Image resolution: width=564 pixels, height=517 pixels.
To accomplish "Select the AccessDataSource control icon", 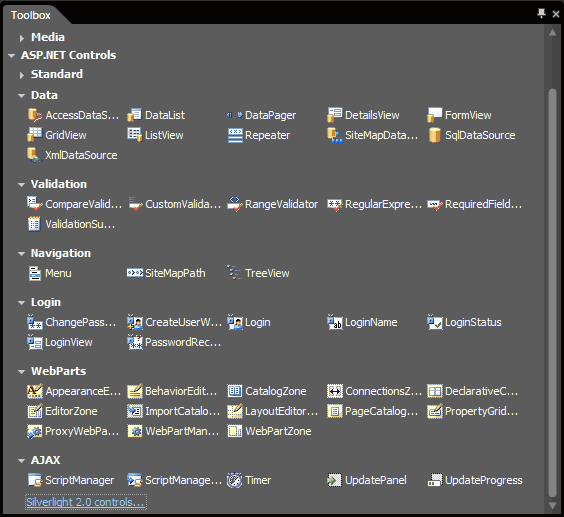I will tap(35, 115).
